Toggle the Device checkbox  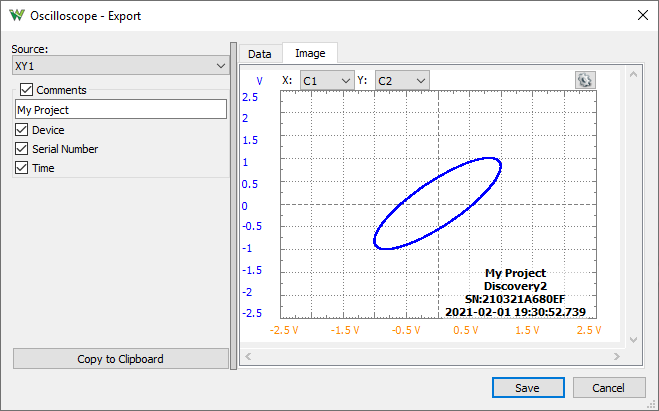click(22, 130)
